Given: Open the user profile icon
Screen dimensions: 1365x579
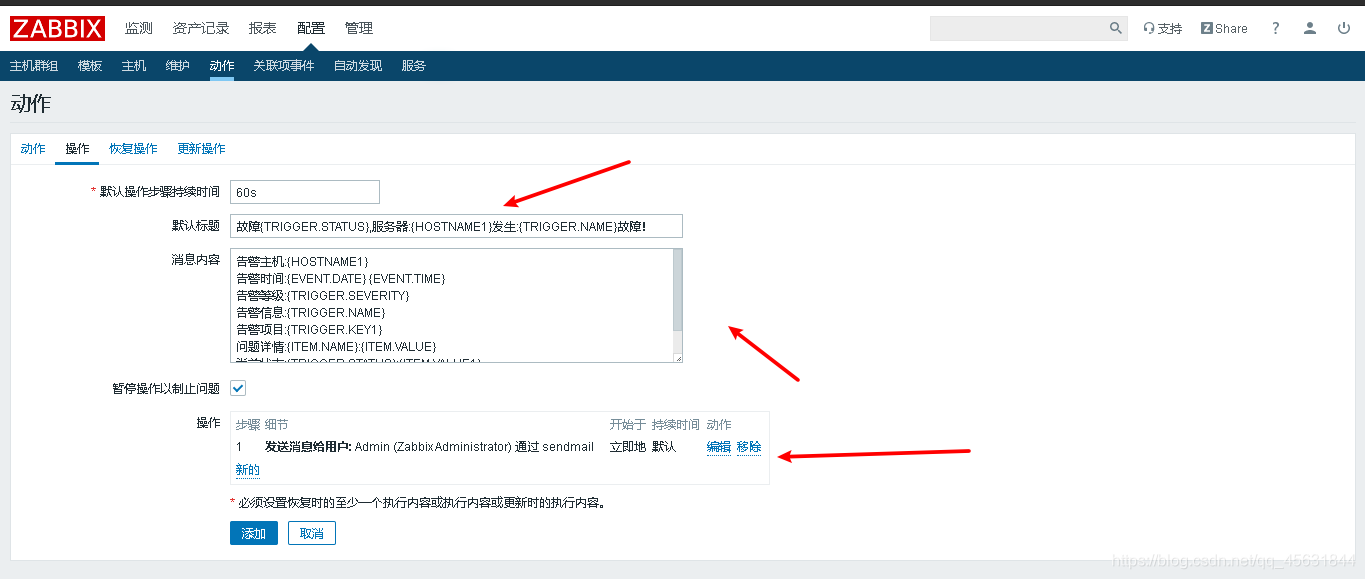Looking at the screenshot, I should tap(1310, 29).
